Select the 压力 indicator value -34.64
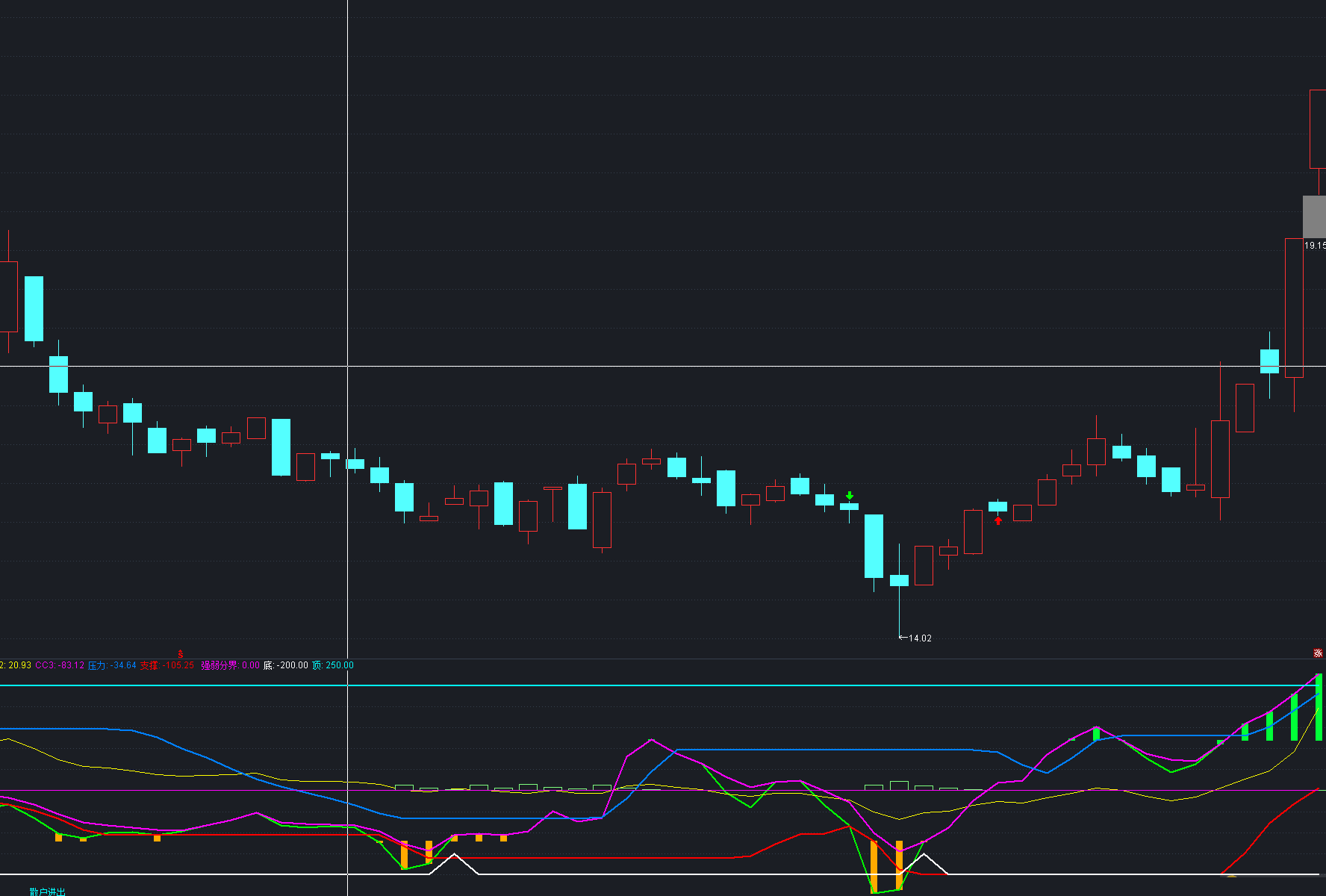This screenshot has height=896, width=1326. point(112,665)
